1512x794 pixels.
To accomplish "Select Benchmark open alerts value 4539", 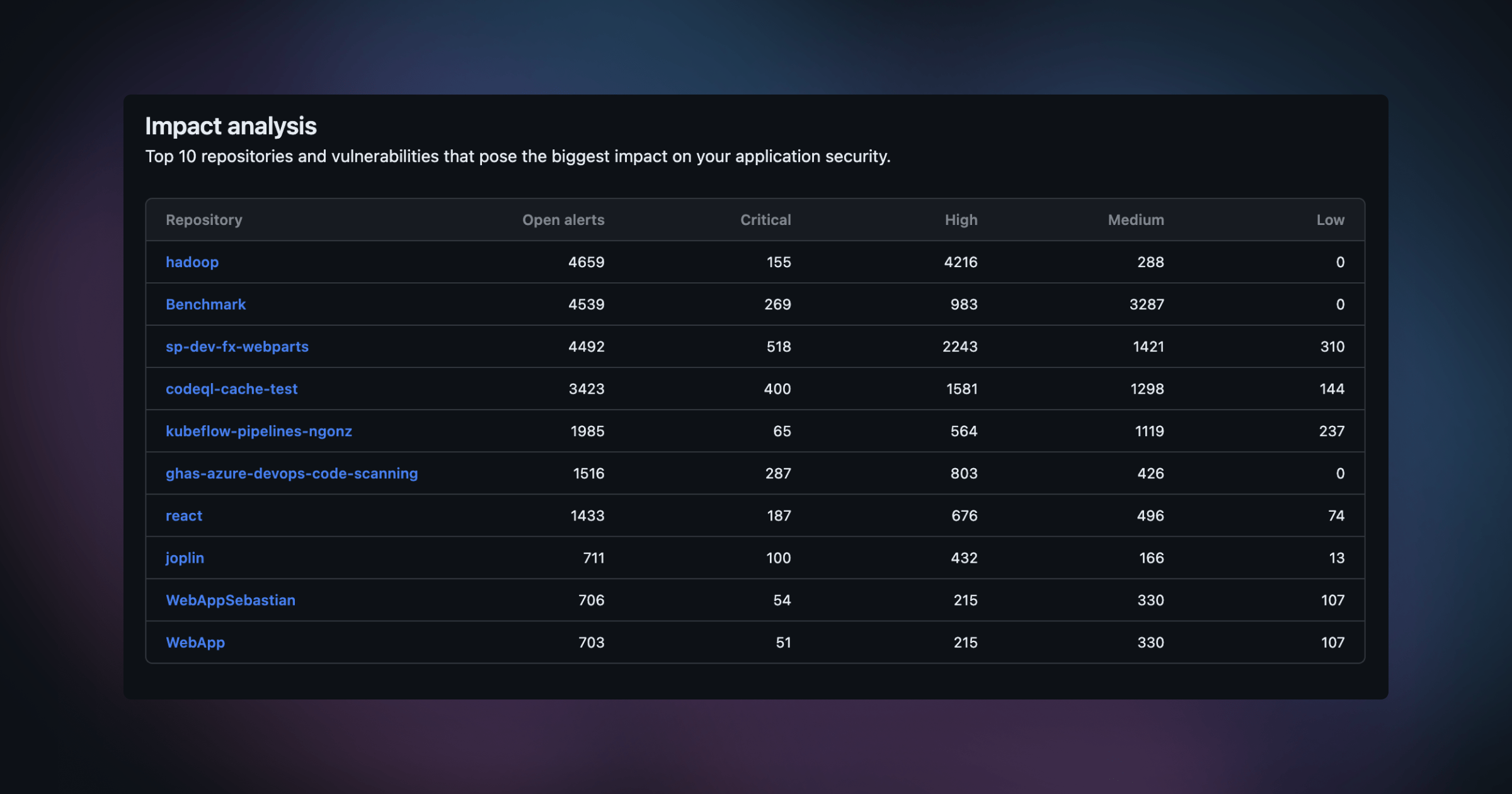I will [587, 304].
